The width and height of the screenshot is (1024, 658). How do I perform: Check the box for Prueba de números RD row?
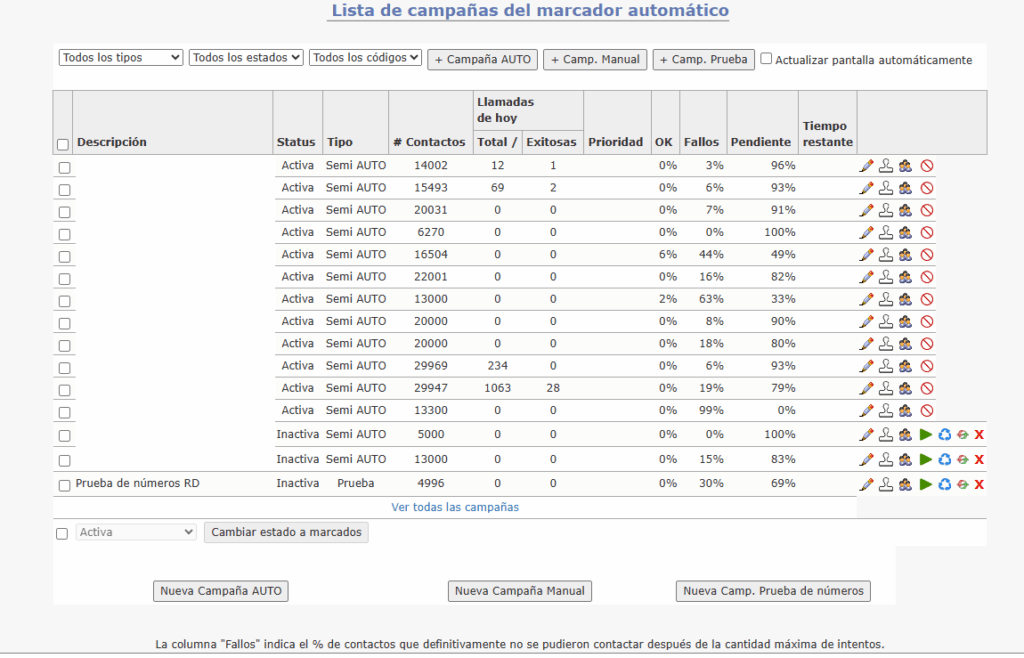tap(64, 484)
